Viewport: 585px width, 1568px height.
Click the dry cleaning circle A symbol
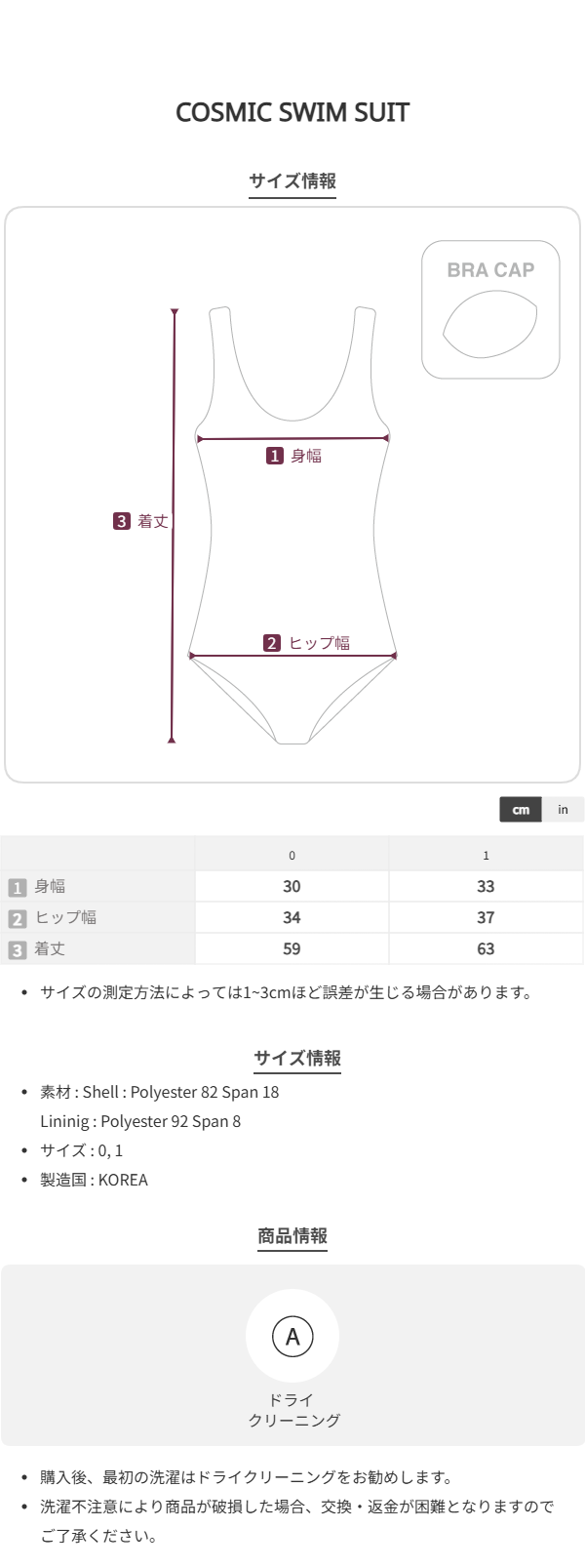click(x=292, y=1336)
